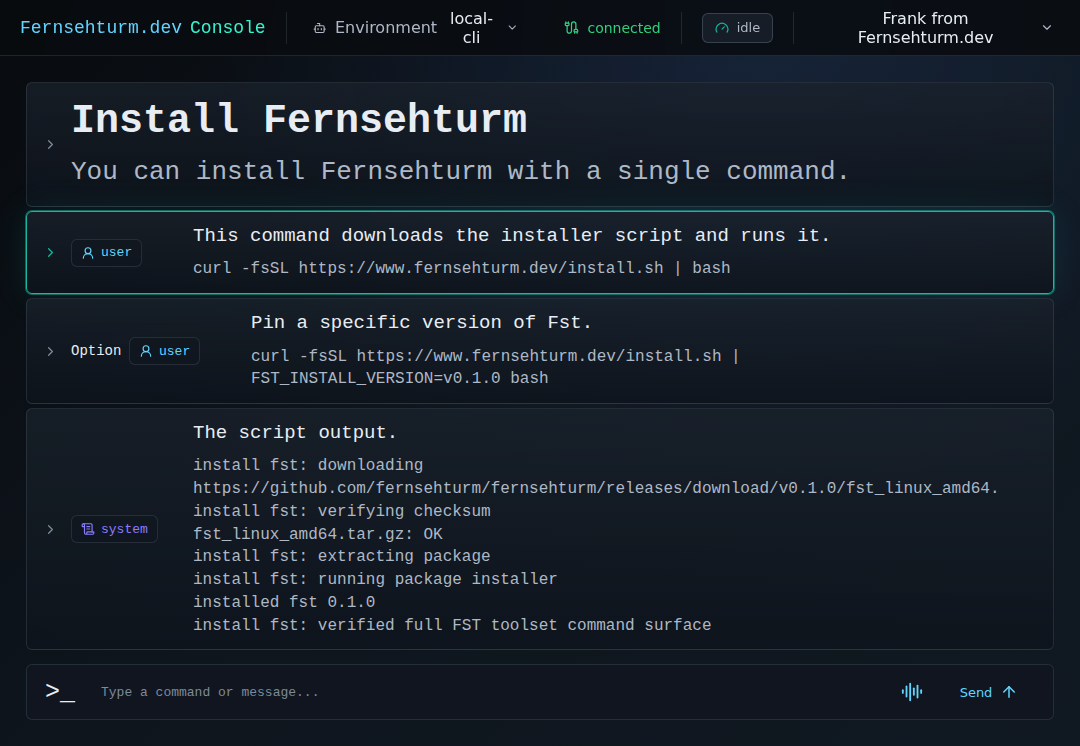1080x746 pixels.
Task: Click the Option label text
Action: (96, 351)
